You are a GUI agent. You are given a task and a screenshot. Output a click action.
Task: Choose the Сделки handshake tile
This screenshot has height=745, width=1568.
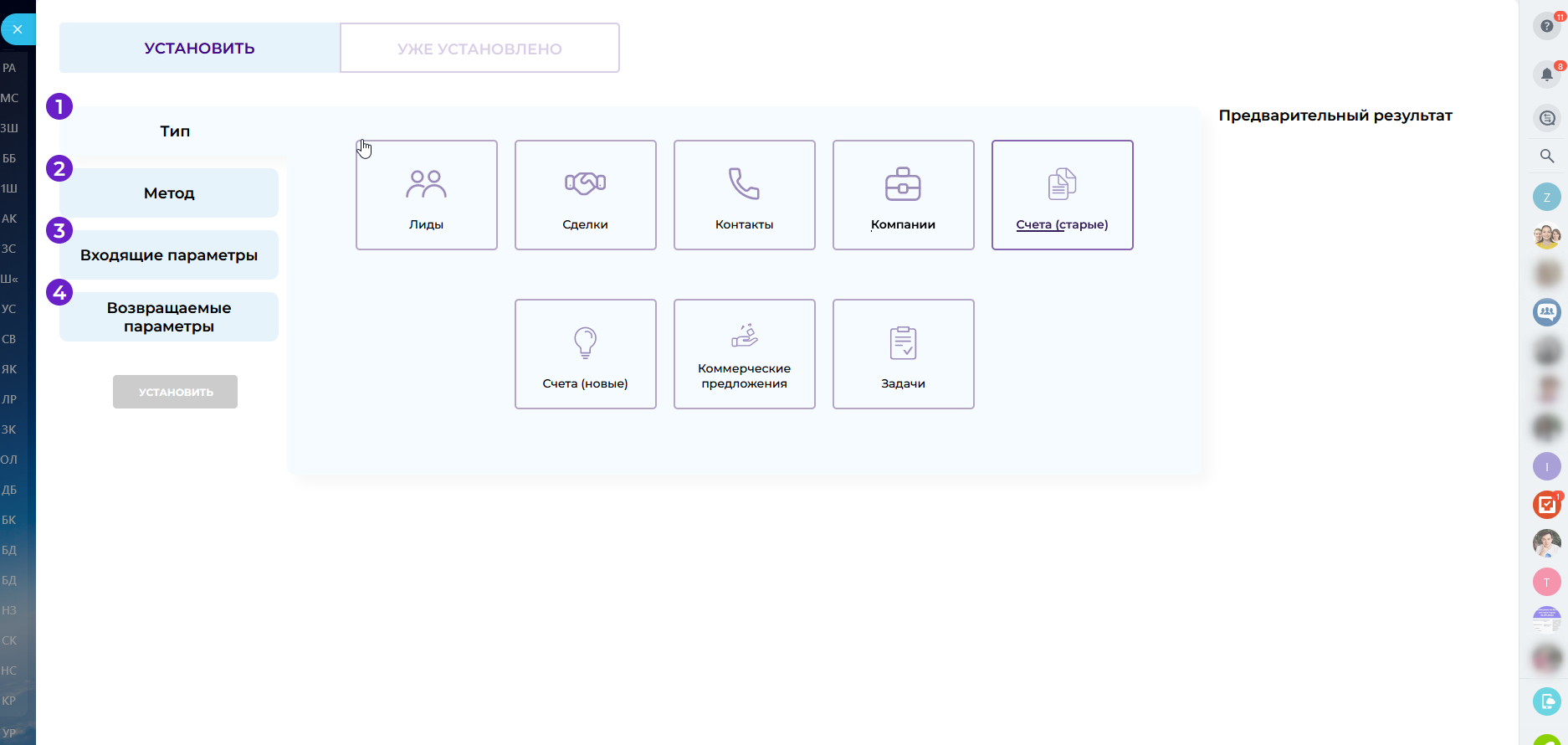[585, 195]
